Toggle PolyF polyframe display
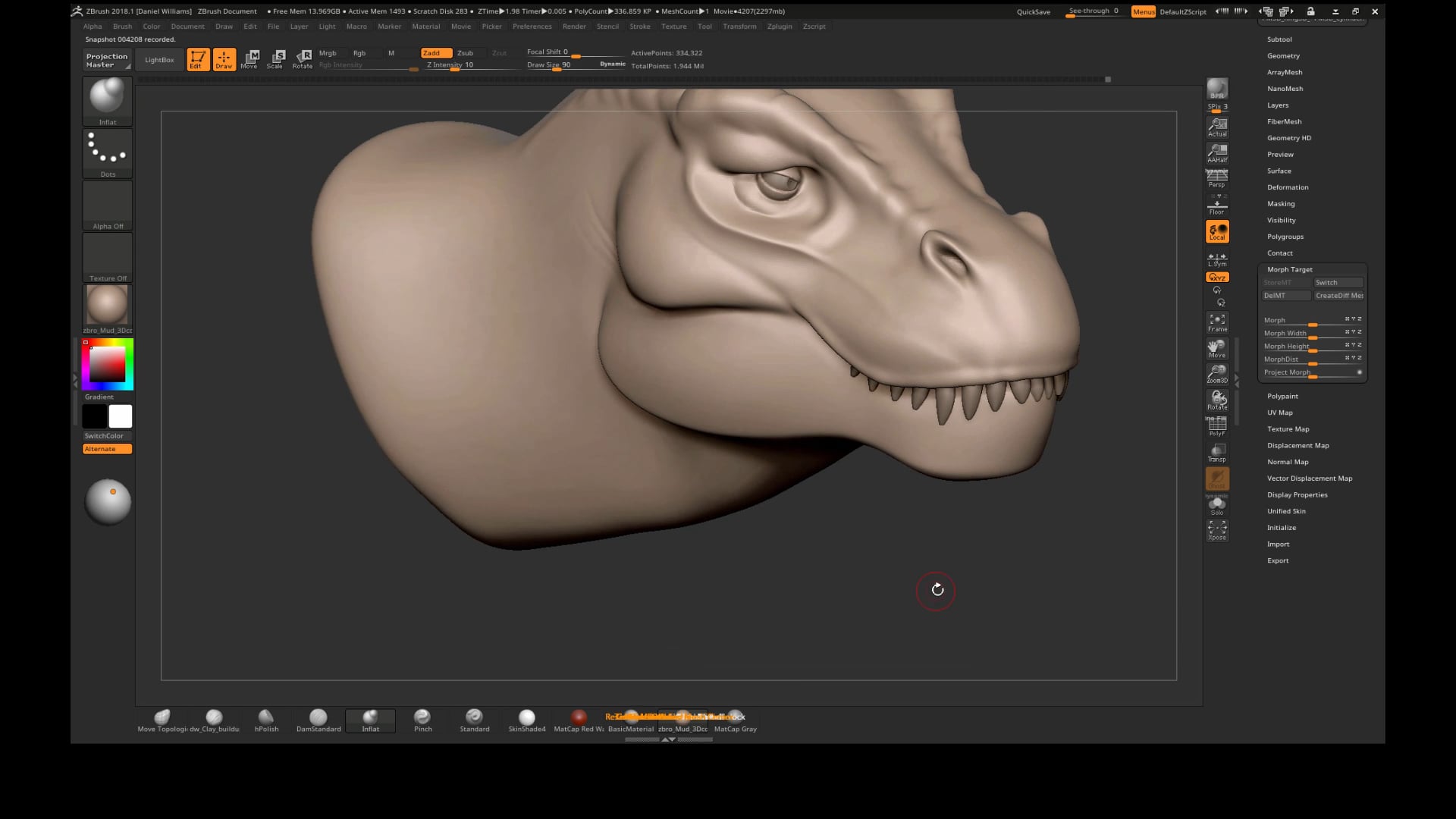 tap(1217, 427)
